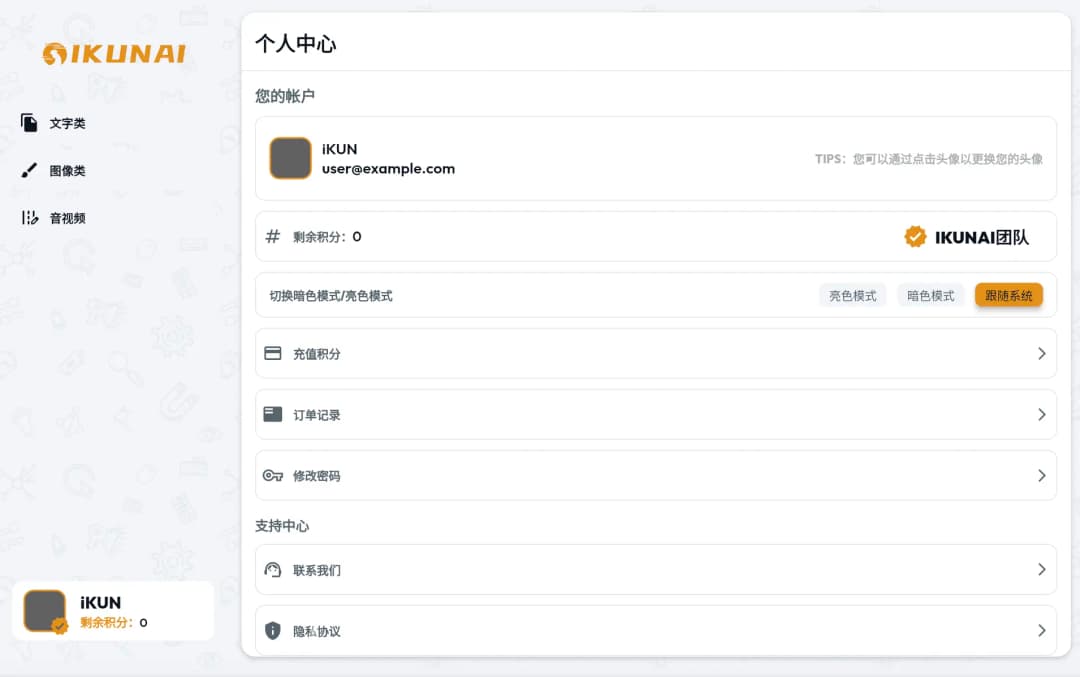
Task: Click the credit card icon for 充值积分
Action: [273, 353]
